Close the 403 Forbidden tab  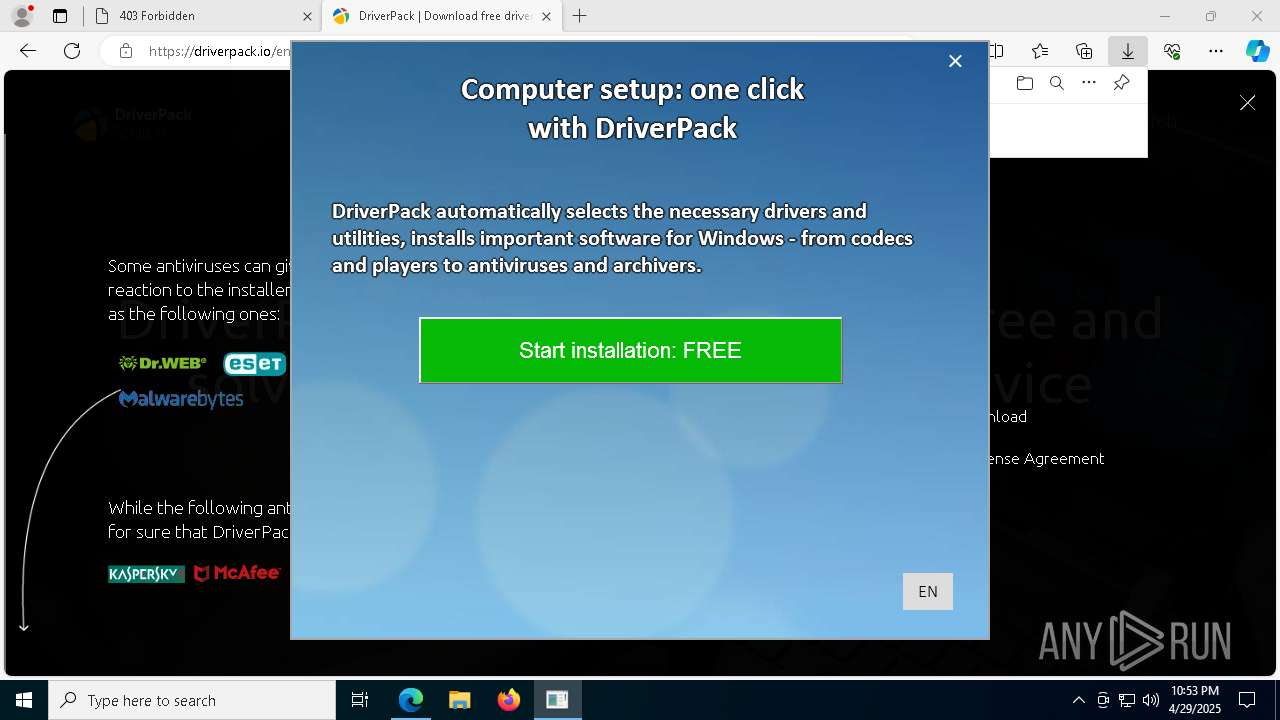[x=307, y=16]
